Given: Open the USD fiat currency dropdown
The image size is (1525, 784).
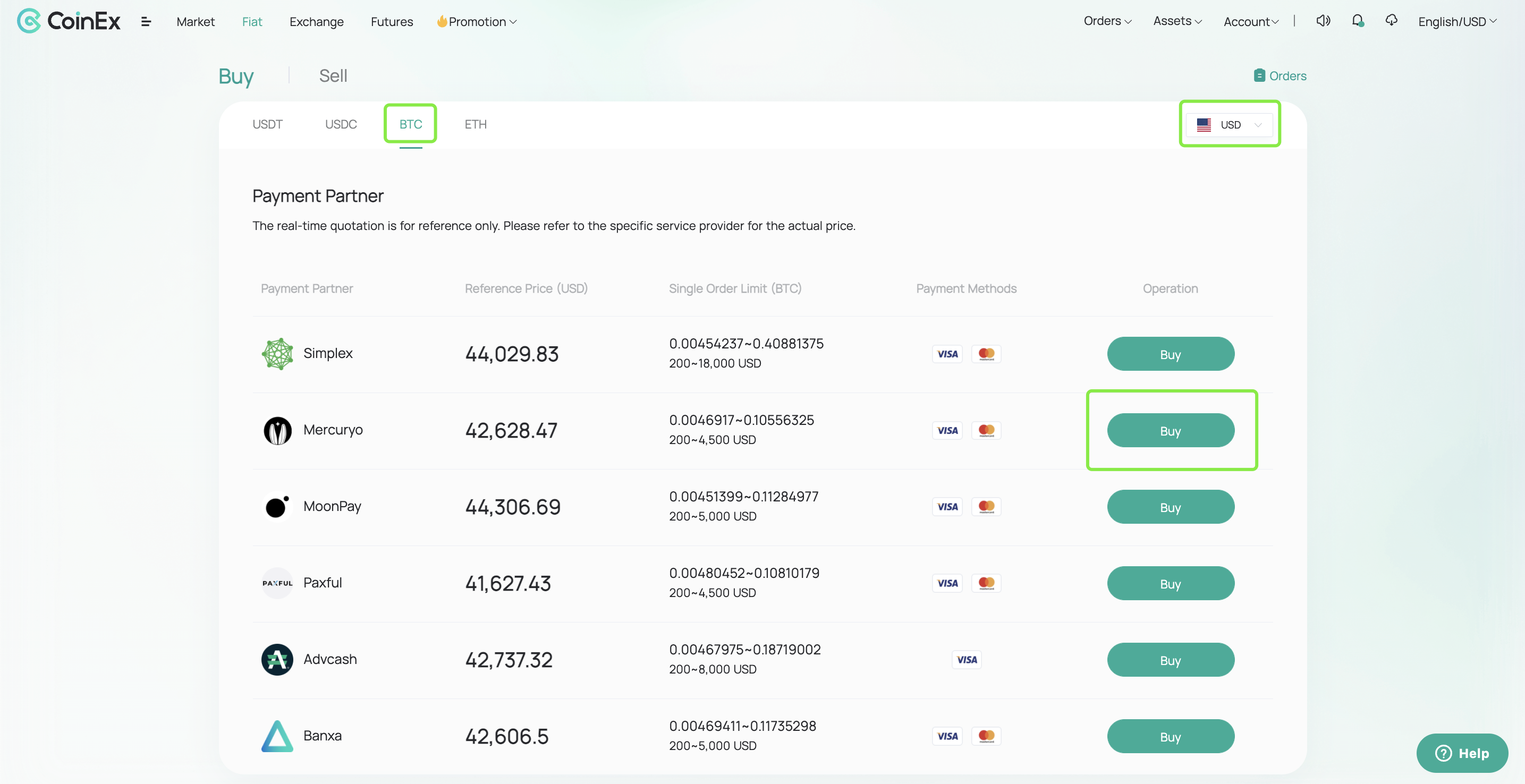Looking at the screenshot, I should (x=1229, y=125).
